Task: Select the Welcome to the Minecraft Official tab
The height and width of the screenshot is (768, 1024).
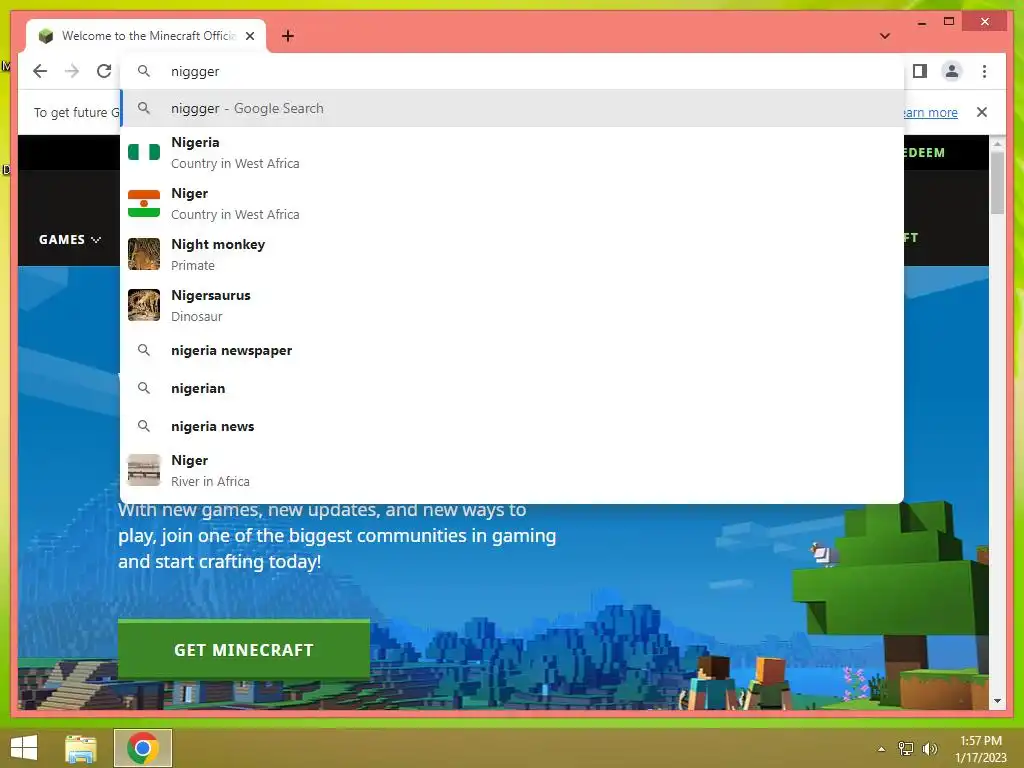Action: pyautogui.click(x=146, y=36)
